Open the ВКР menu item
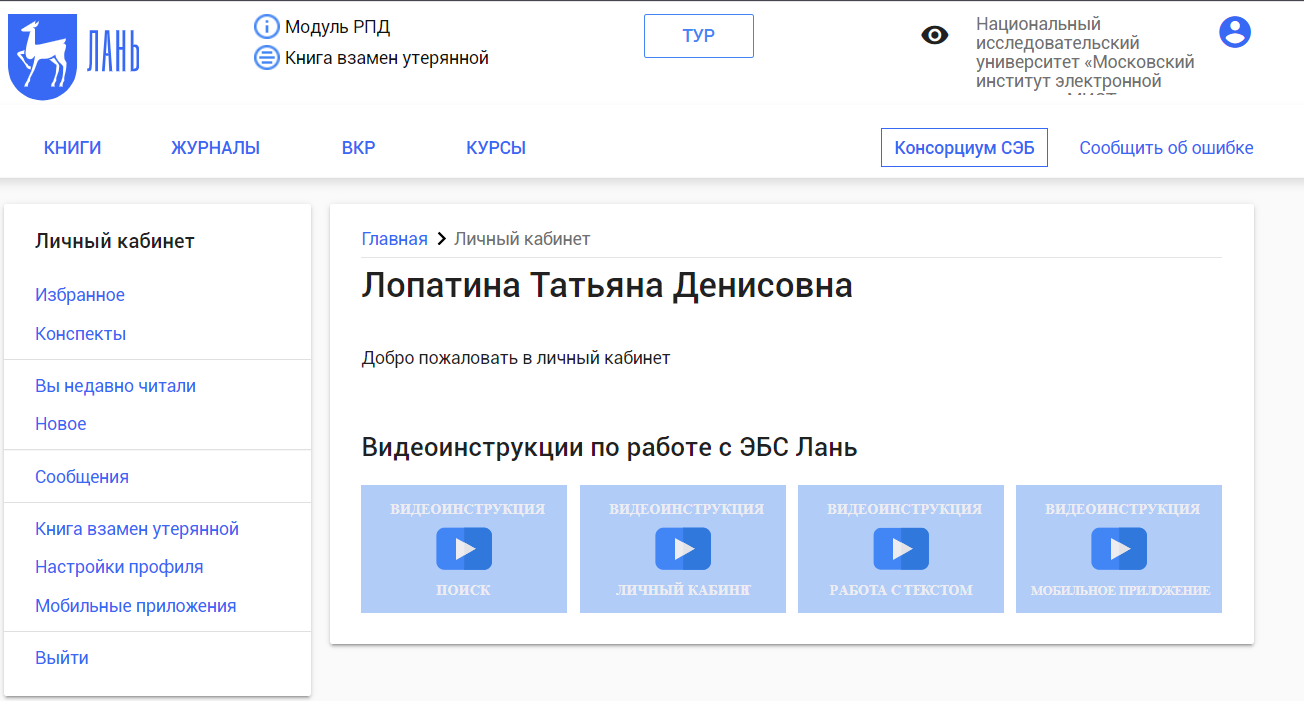1304x701 pixels. (x=358, y=148)
